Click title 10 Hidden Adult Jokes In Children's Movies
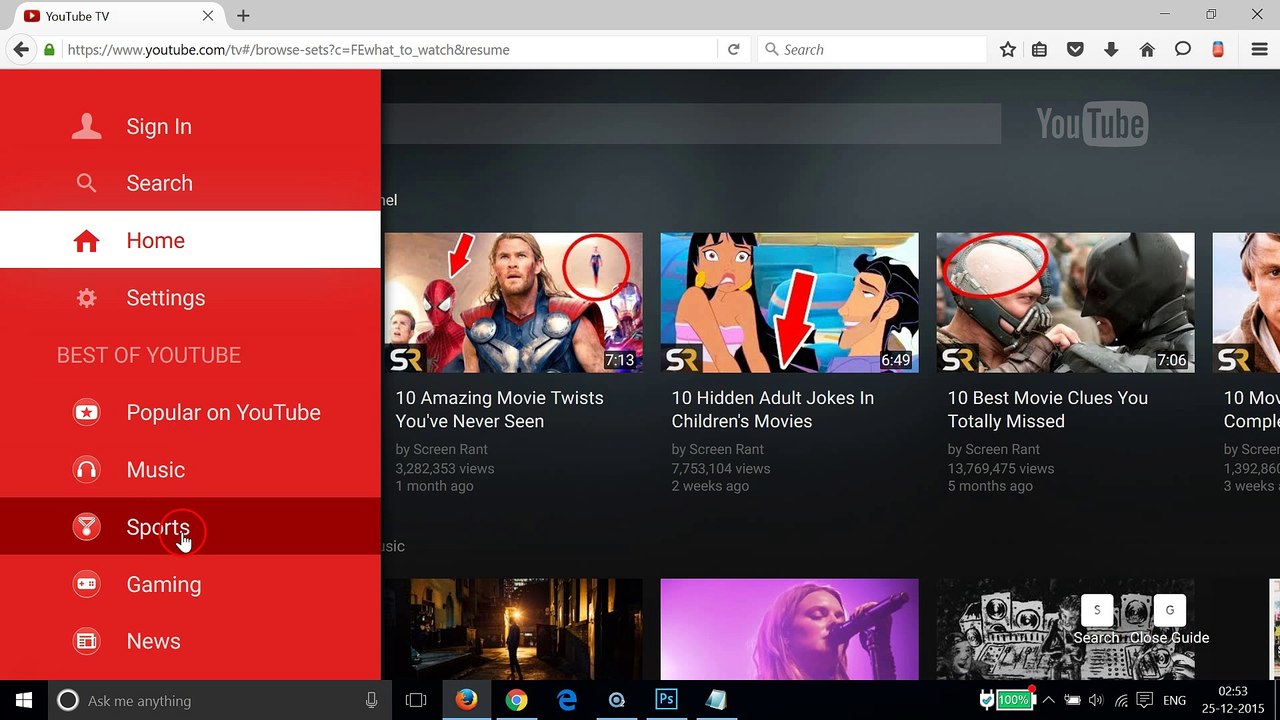Image resolution: width=1280 pixels, height=720 pixels. [x=773, y=410]
